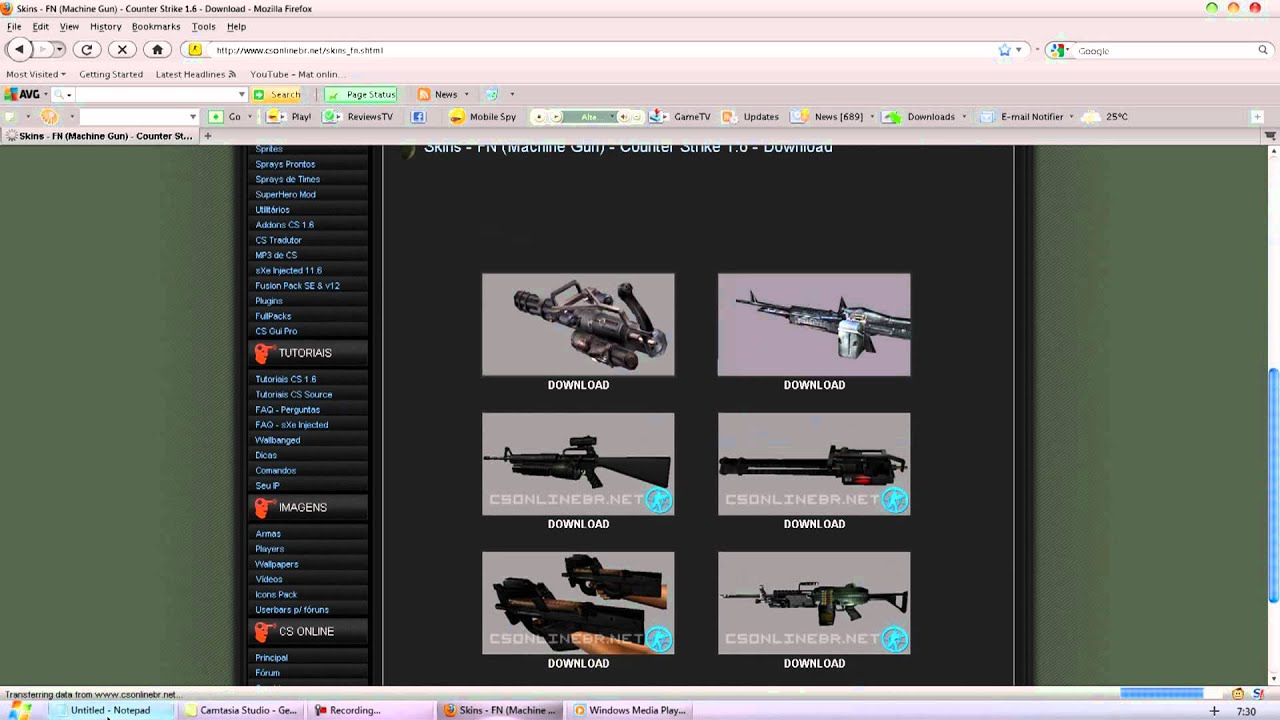Stop loading the page
The width and height of the screenshot is (1280, 720).
(x=122, y=49)
